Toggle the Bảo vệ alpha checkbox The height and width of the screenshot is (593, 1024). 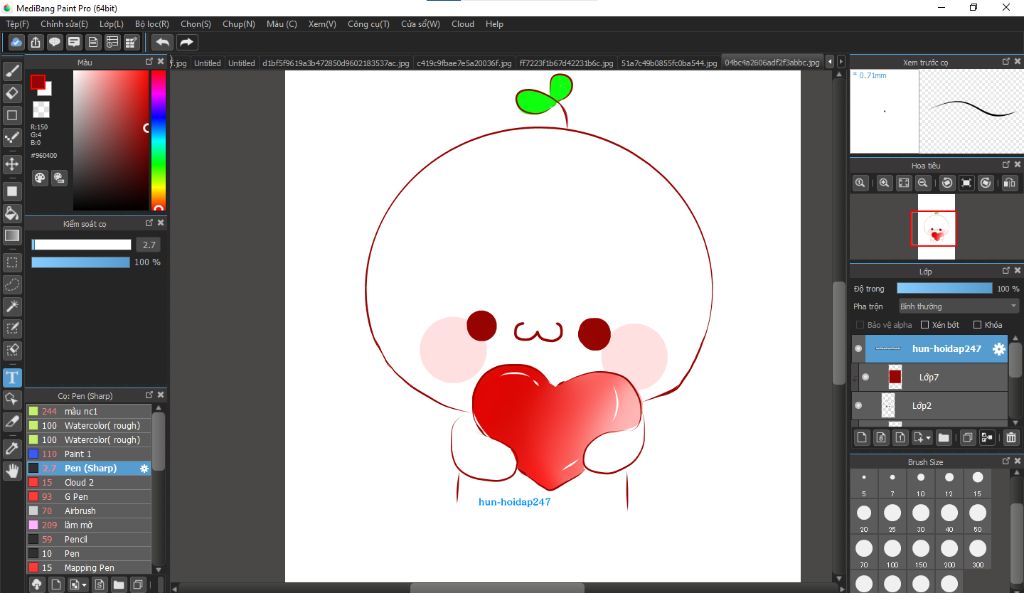pos(859,325)
